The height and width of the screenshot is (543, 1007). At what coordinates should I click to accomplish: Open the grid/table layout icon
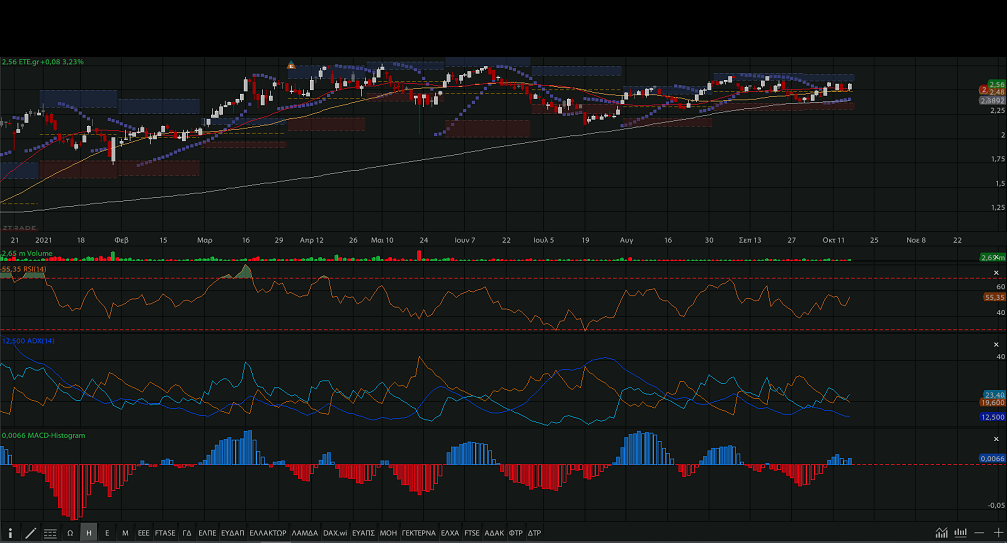pos(51,533)
